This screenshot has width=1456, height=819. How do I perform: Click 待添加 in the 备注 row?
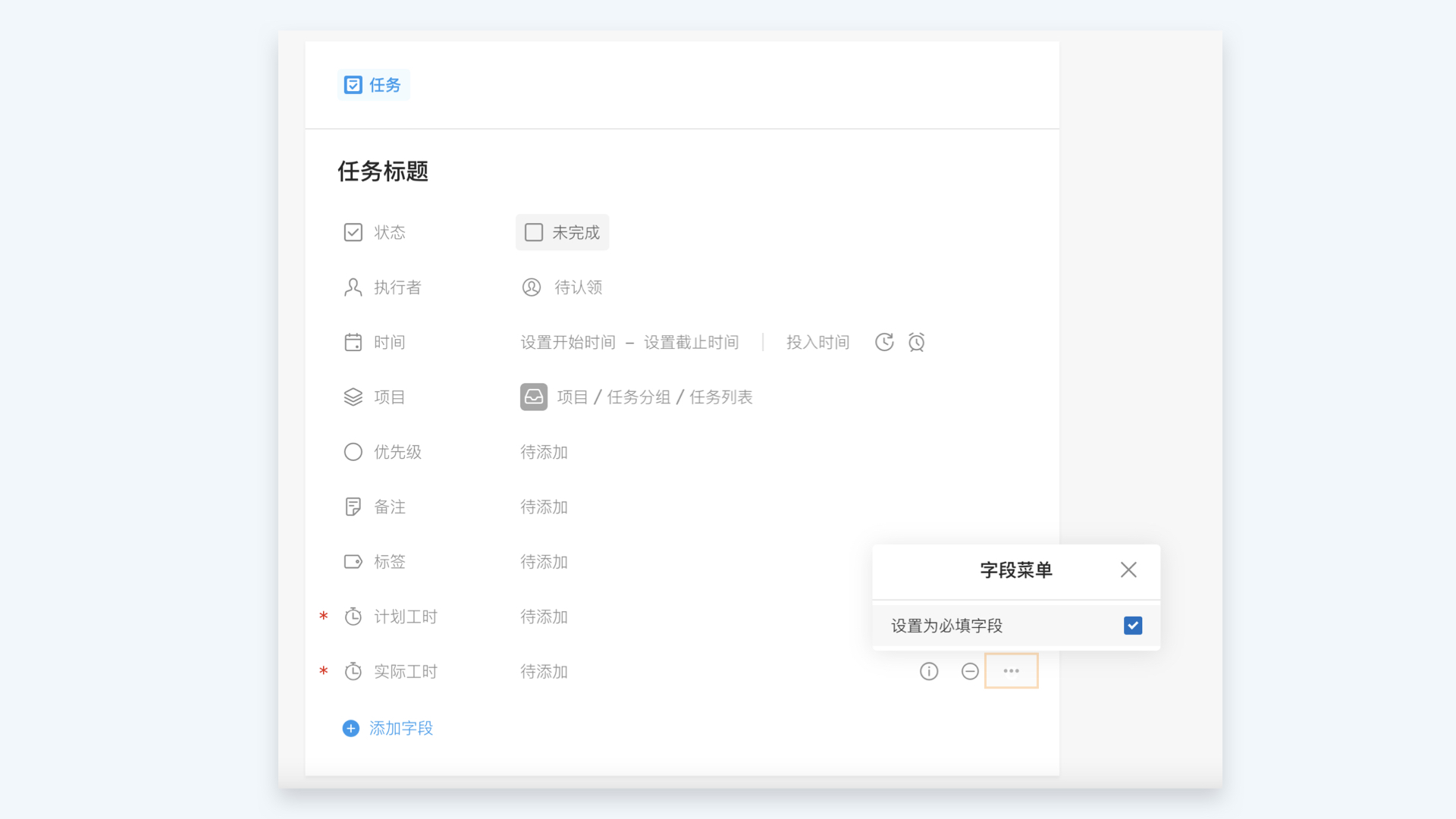coord(544,507)
